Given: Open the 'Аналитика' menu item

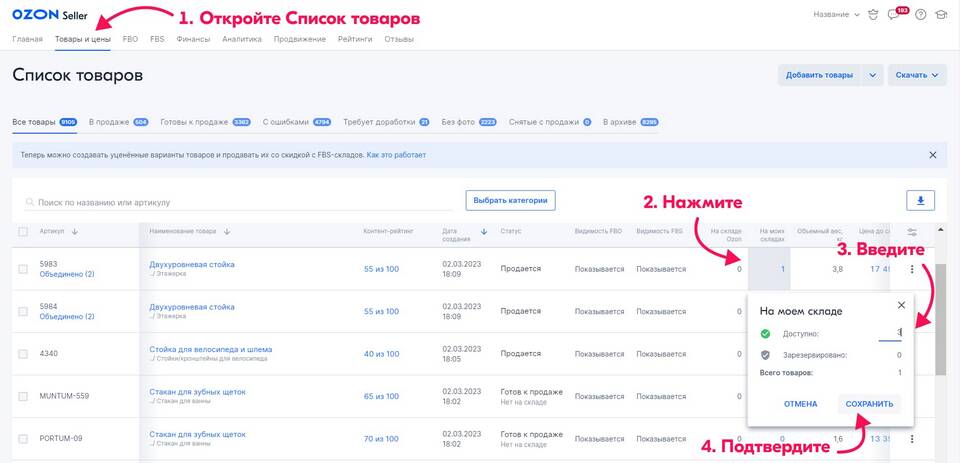Looking at the screenshot, I should [x=241, y=39].
